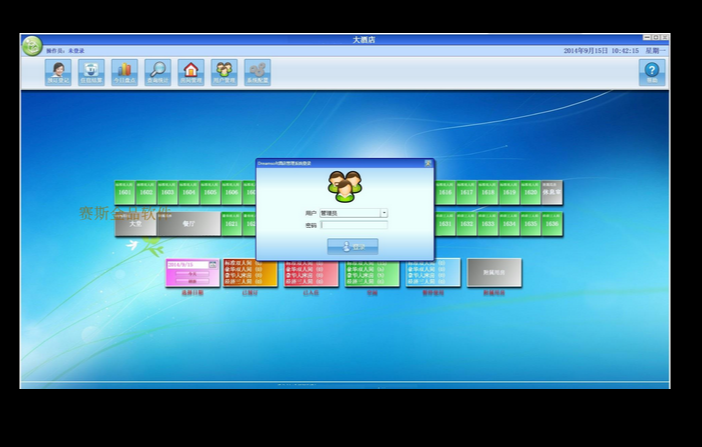Select room 1601 tile
702x447 pixels.
pos(125,193)
